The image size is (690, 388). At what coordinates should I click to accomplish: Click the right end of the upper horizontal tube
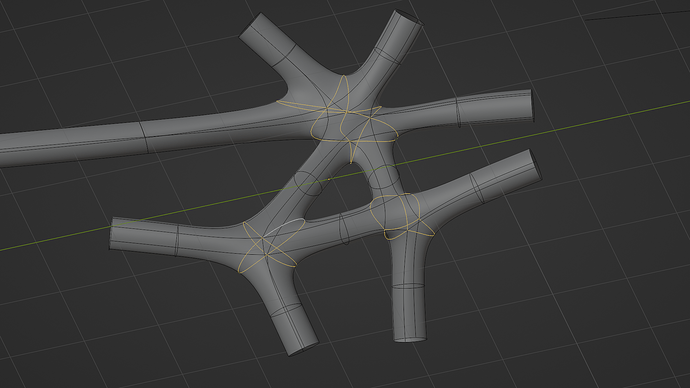(532, 106)
